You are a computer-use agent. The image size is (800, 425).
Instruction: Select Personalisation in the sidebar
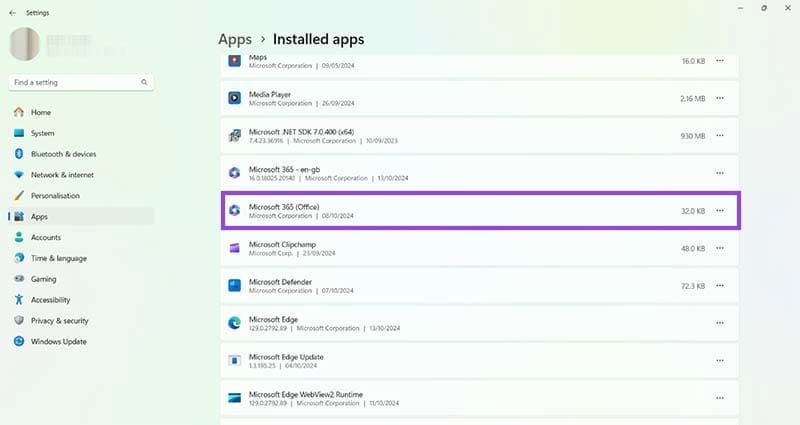click(x=81, y=196)
